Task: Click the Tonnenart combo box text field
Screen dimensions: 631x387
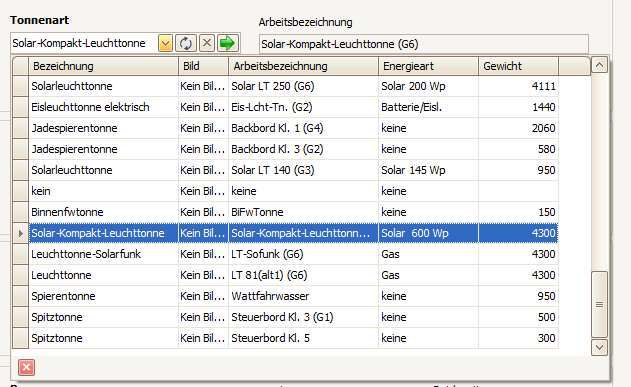Action: click(85, 43)
